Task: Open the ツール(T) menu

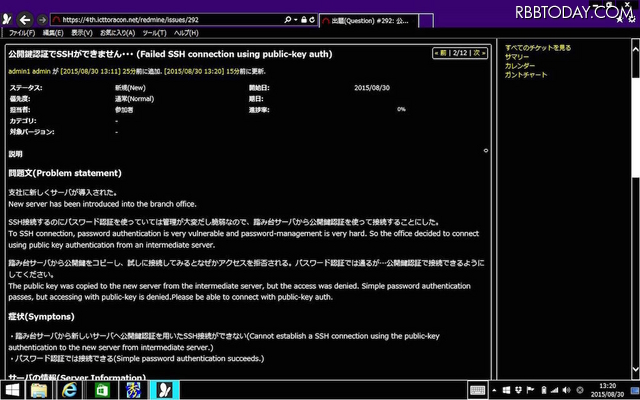Action: click(154, 33)
